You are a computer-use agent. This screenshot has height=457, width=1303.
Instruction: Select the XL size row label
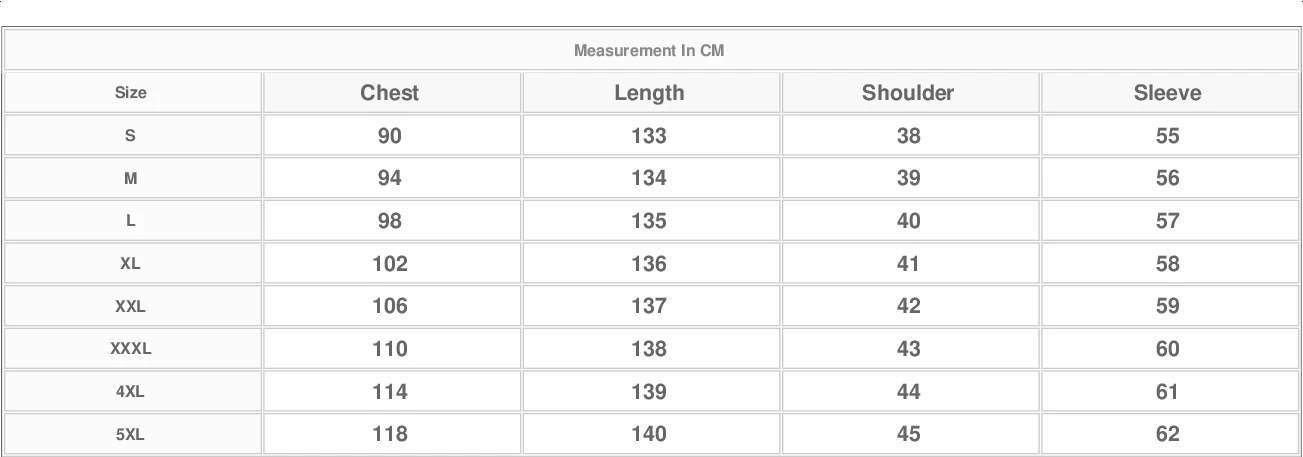pos(130,264)
